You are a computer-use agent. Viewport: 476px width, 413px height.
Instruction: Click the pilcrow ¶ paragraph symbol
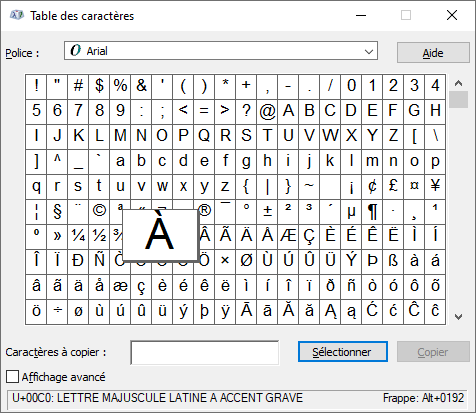[372, 212]
